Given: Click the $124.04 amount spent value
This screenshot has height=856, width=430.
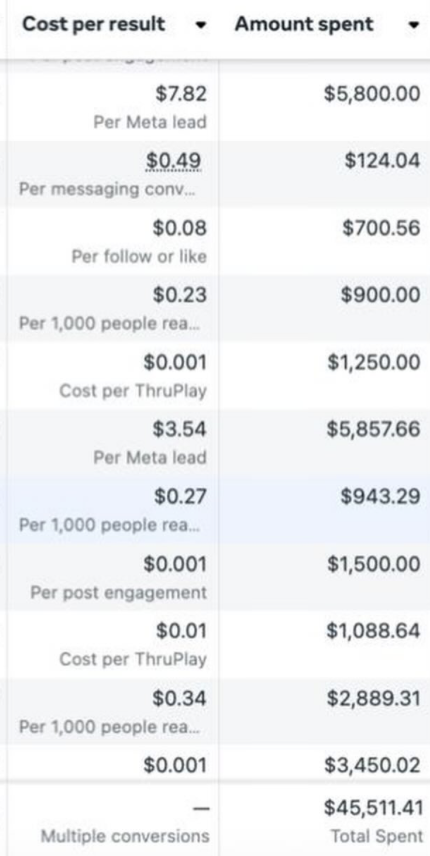Looking at the screenshot, I should point(383,160).
